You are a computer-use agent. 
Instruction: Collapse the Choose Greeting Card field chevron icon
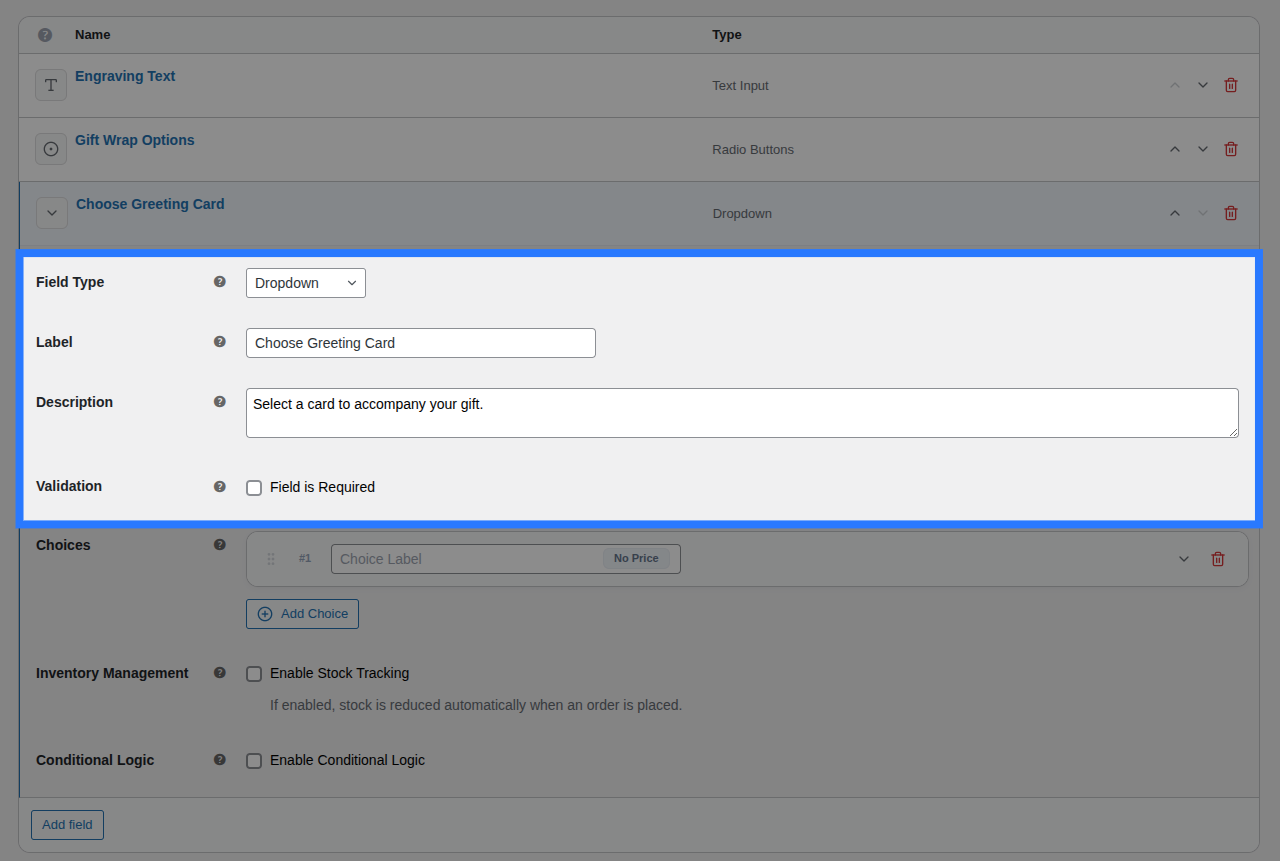click(x=52, y=213)
